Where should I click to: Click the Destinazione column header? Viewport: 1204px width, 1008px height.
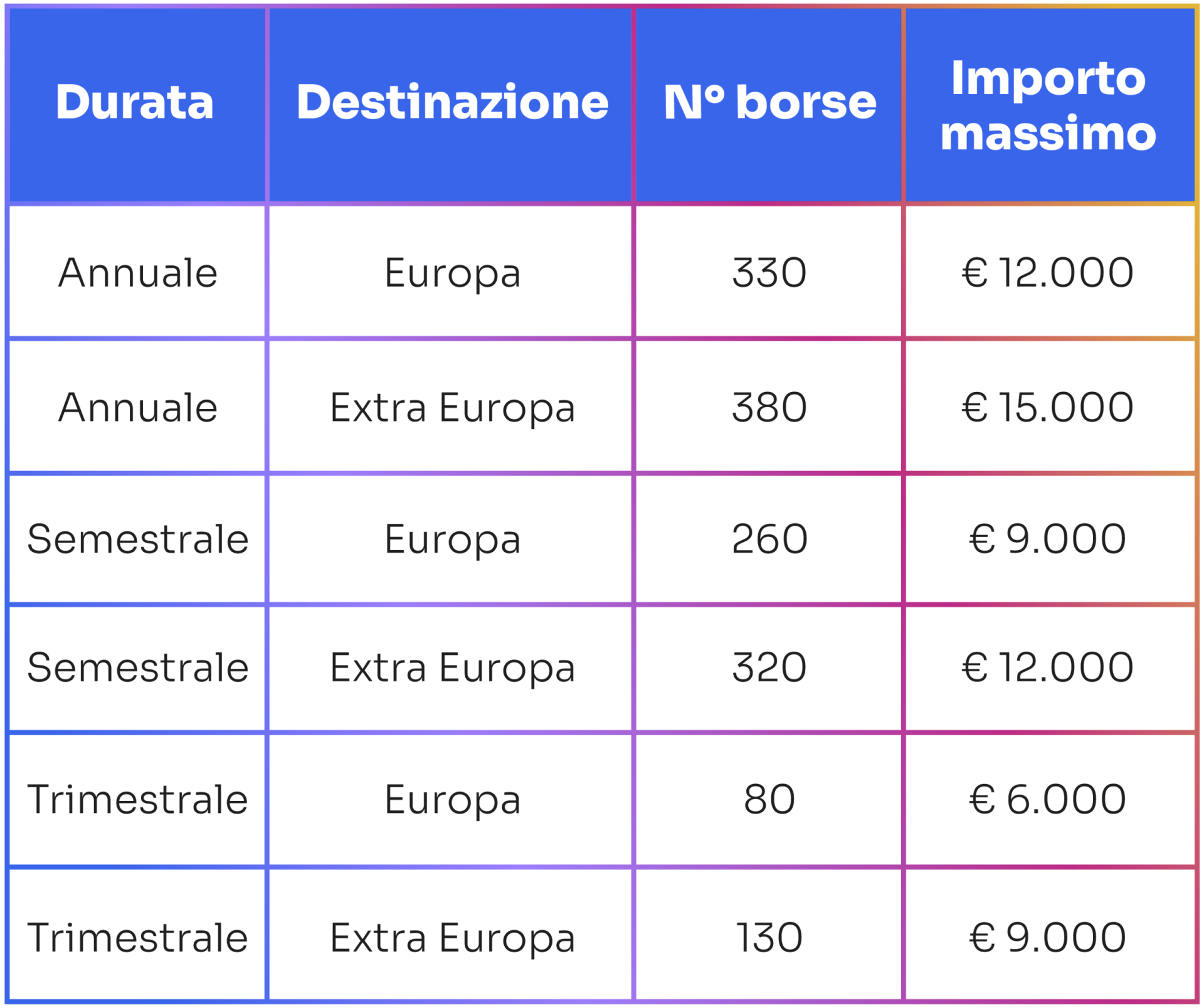tap(452, 102)
